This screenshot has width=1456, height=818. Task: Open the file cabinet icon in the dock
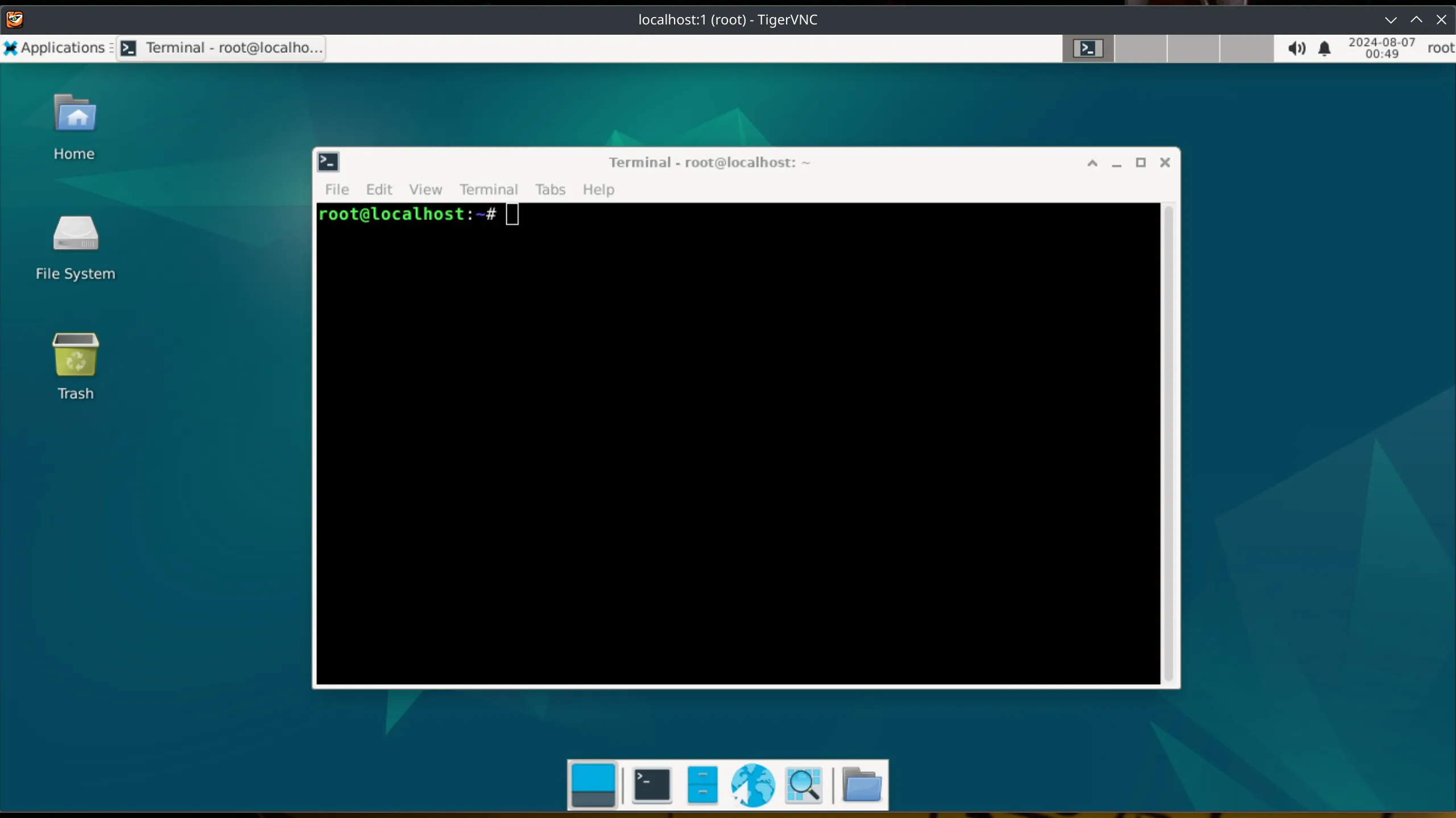pyautogui.click(x=701, y=785)
